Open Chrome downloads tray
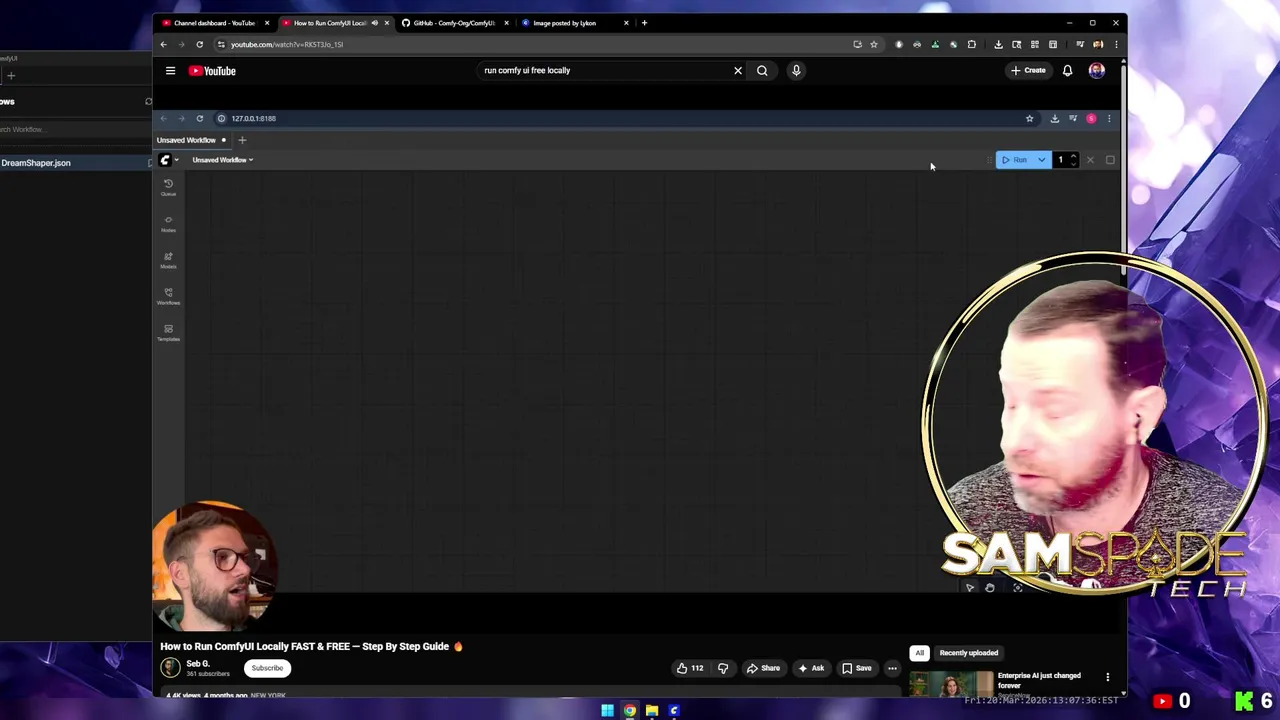This screenshot has height=720, width=1280. click(998, 44)
